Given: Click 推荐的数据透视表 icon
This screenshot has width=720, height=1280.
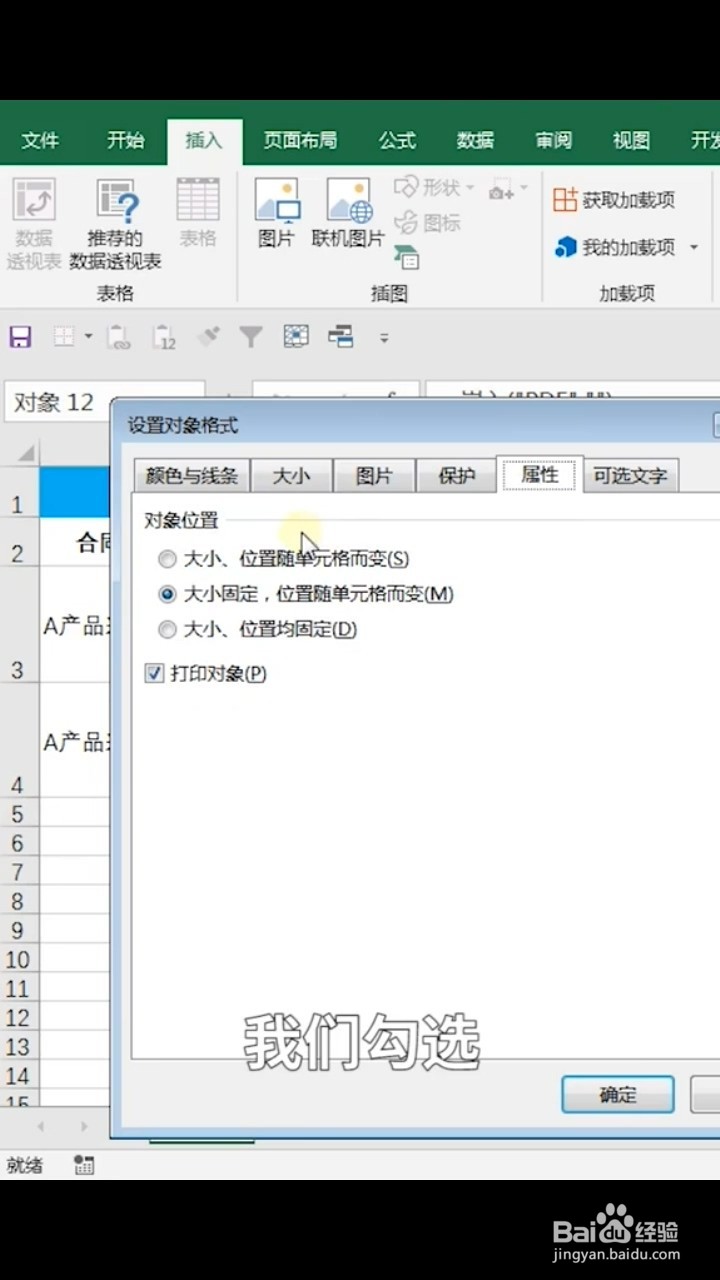Looking at the screenshot, I should tap(116, 224).
